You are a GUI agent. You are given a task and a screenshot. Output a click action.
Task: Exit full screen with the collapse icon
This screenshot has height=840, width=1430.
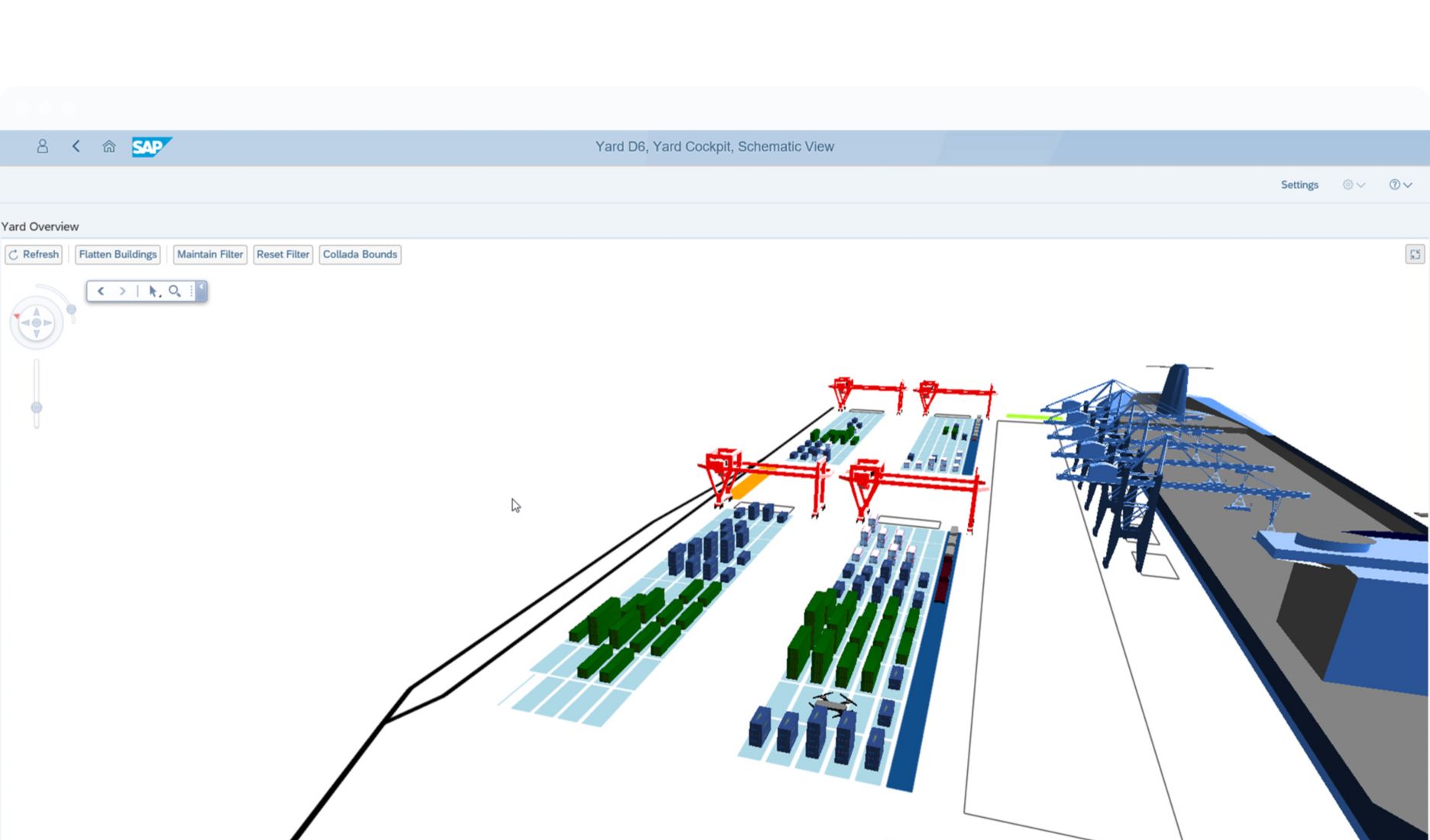click(1415, 254)
